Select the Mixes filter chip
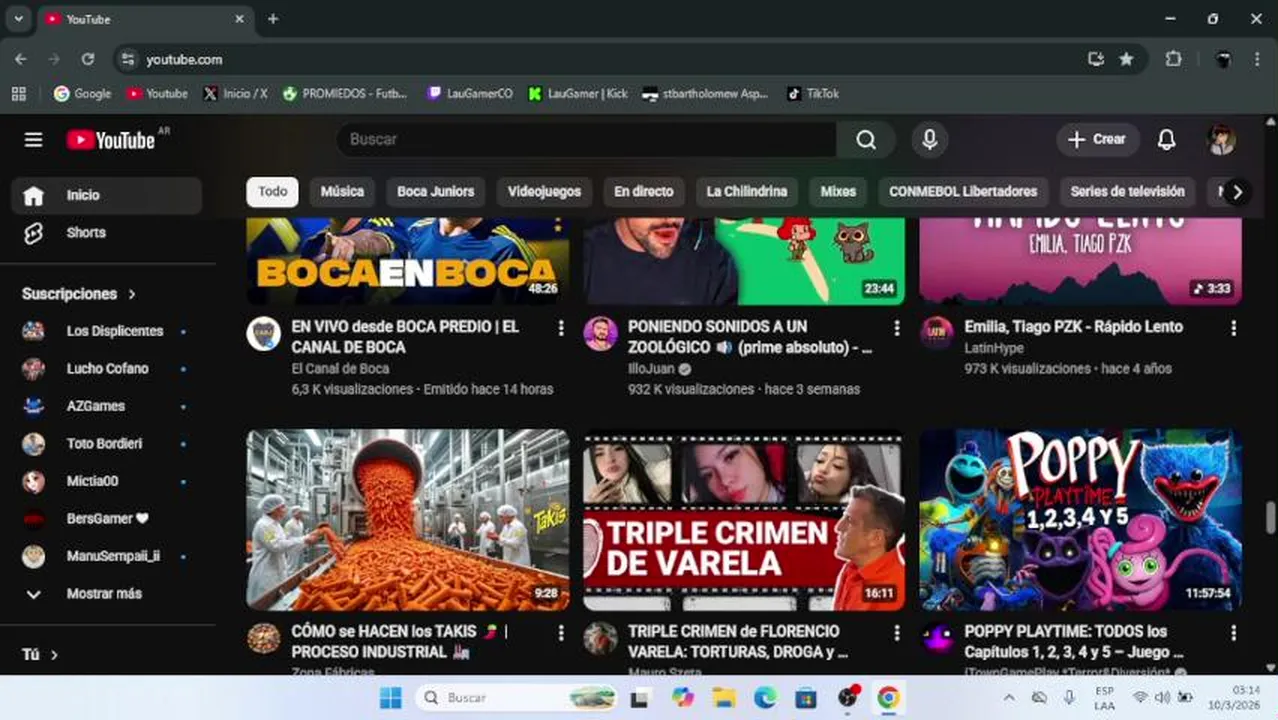1278x720 pixels. pyautogui.click(x=838, y=192)
